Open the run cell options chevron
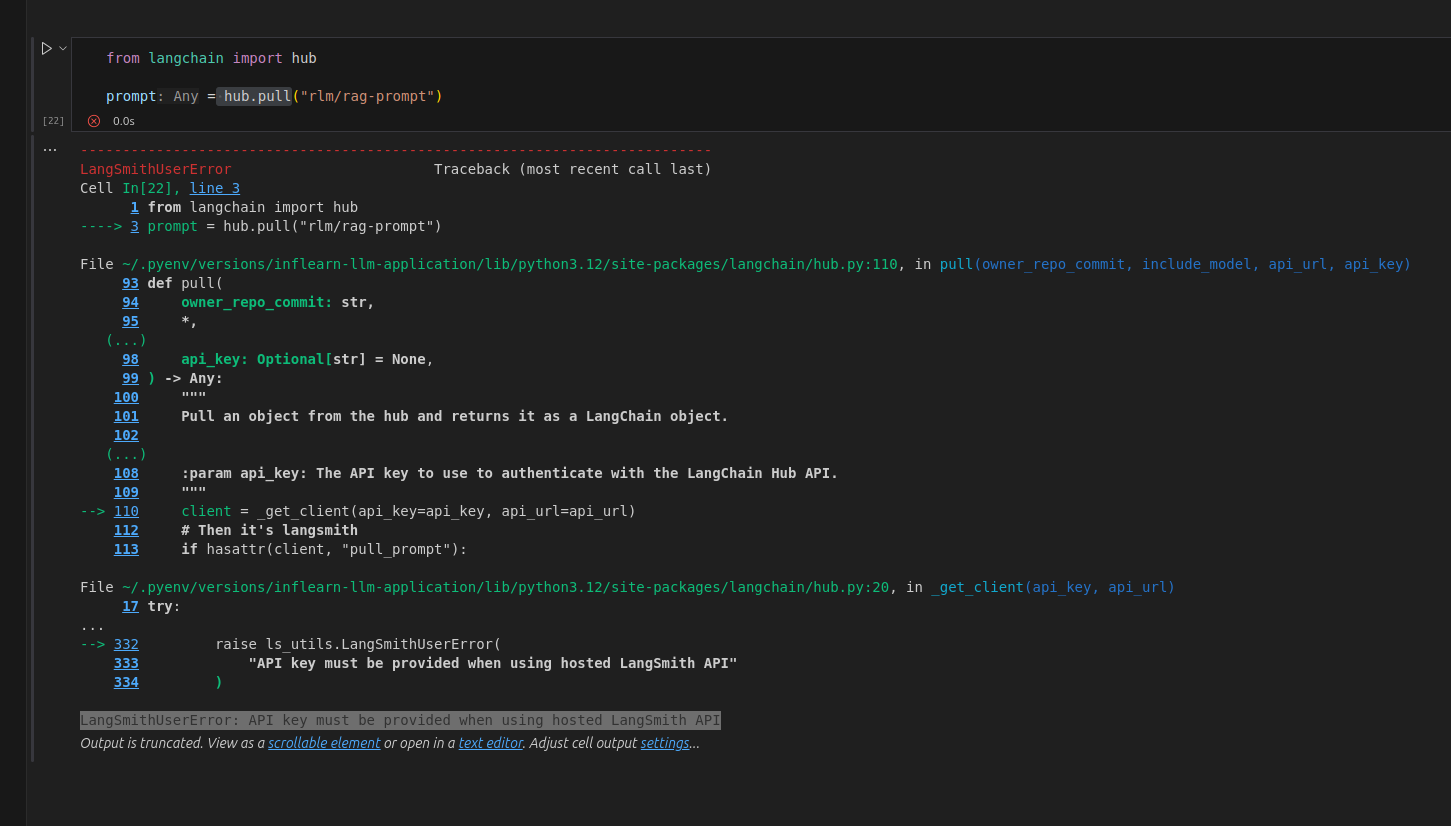Viewport: 1451px width, 826px height. 63,48
